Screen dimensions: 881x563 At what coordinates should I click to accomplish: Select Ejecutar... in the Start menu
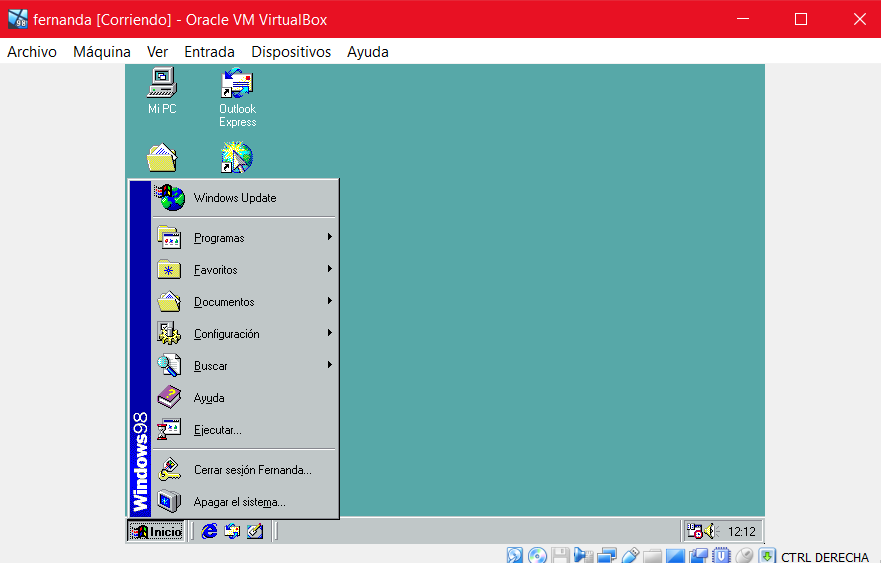coord(217,430)
